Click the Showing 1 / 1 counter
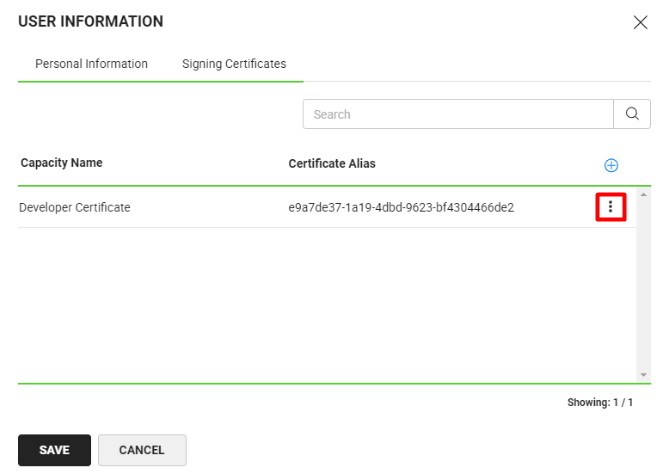The width and height of the screenshot is (666, 476). [599, 401]
